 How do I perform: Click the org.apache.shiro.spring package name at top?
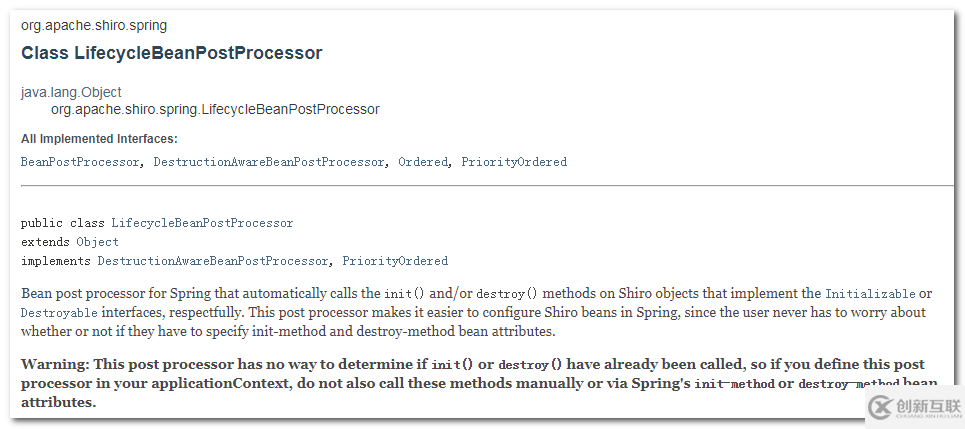click(94, 25)
